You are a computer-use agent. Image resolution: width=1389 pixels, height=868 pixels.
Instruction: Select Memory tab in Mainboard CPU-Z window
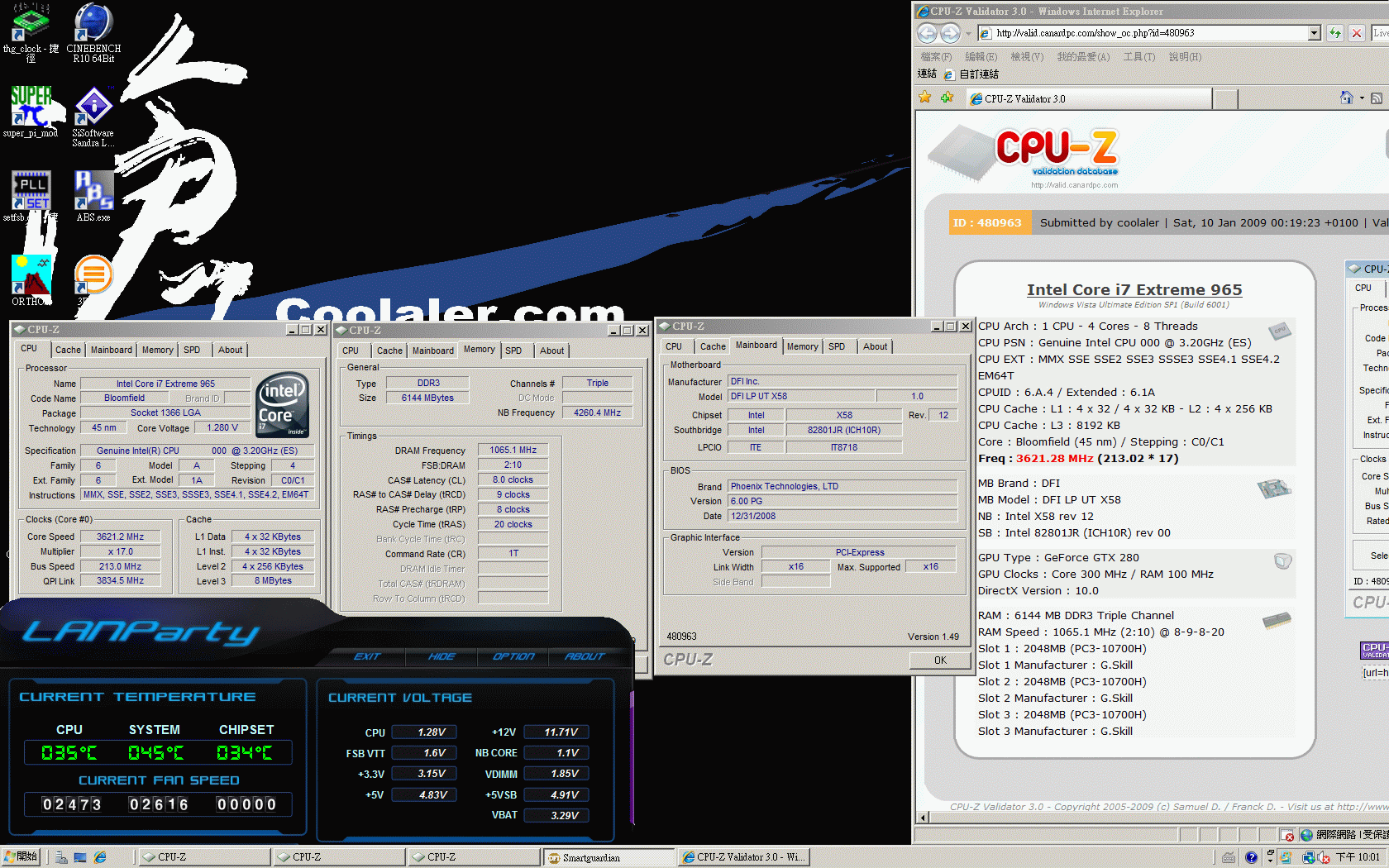tap(802, 346)
